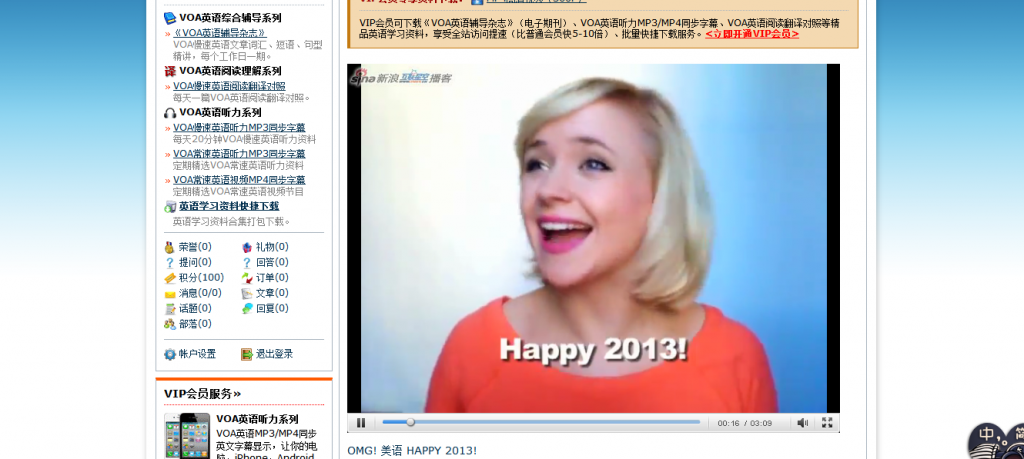
Task: Open 回复(0) link
Action: point(272,308)
